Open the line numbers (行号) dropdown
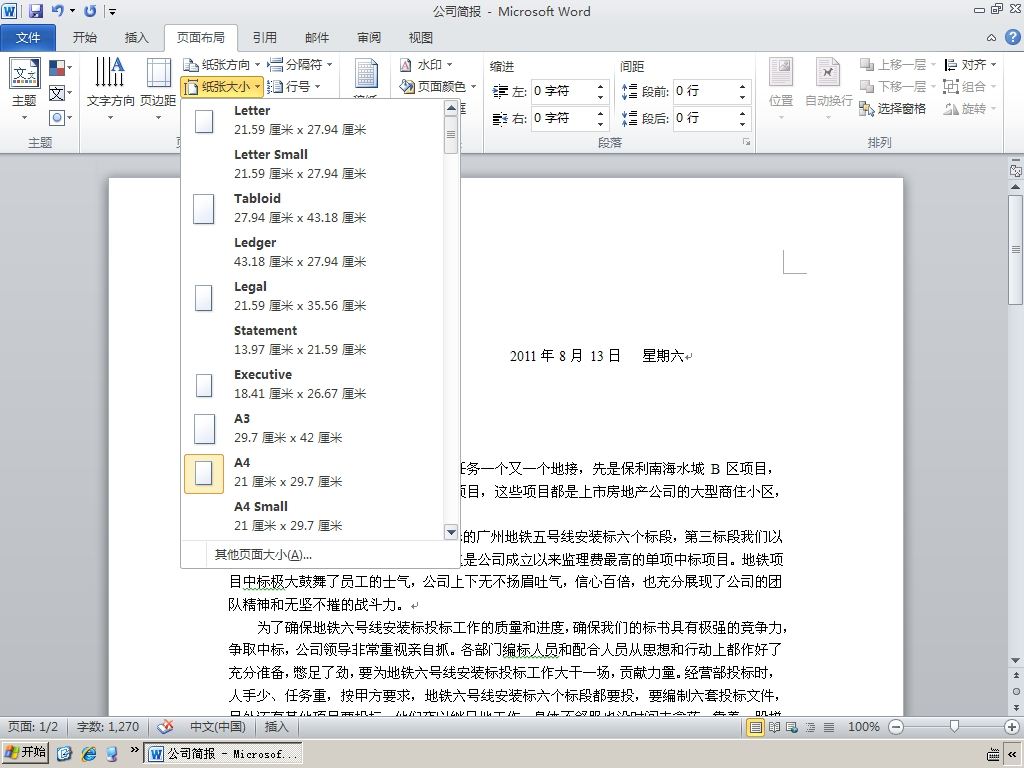 click(x=294, y=86)
